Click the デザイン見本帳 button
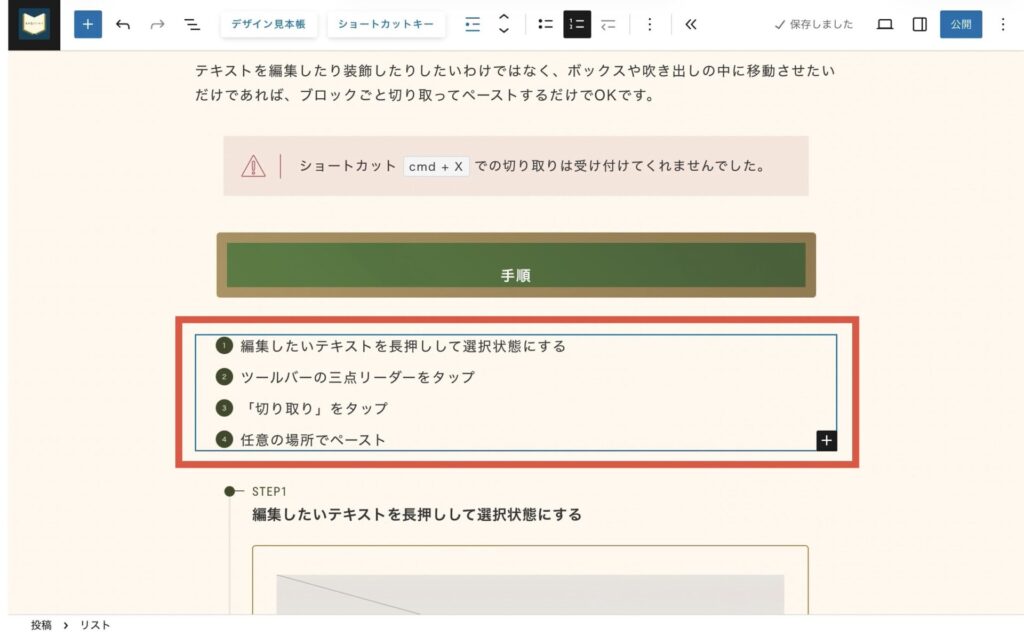This screenshot has height=636, width=1024. coord(269,25)
